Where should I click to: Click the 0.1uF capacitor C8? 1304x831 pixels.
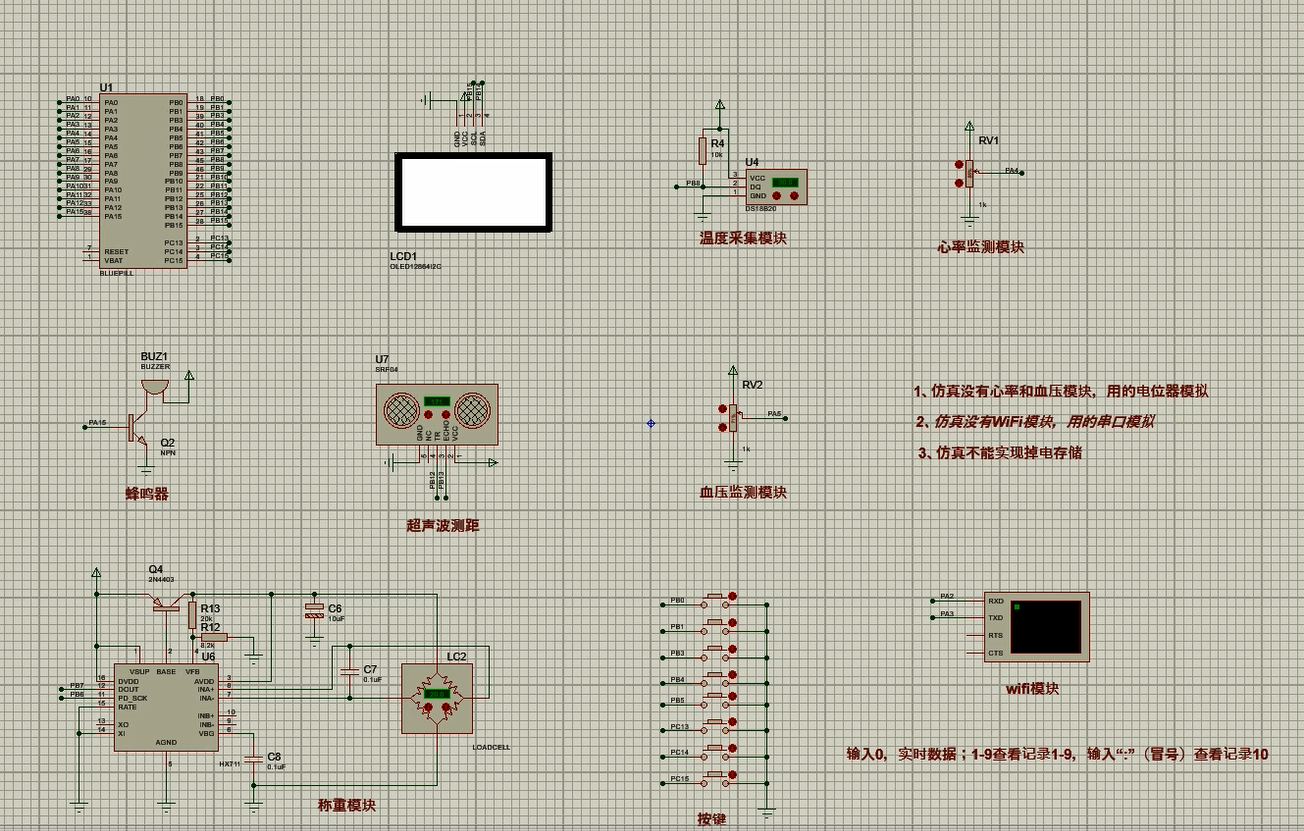[x=251, y=758]
